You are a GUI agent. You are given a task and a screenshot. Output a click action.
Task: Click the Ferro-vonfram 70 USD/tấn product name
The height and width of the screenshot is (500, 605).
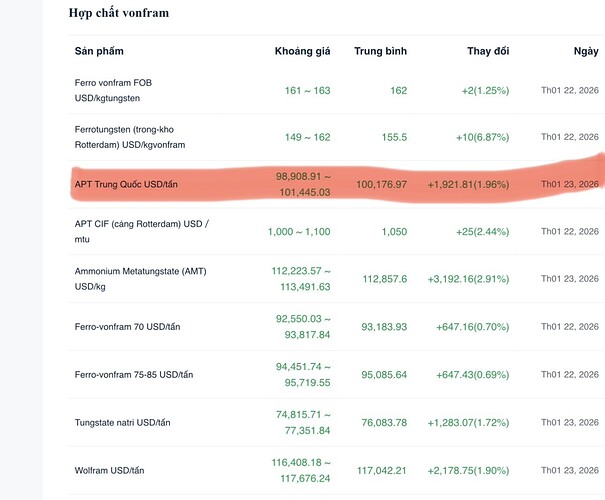[x=133, y=327]
